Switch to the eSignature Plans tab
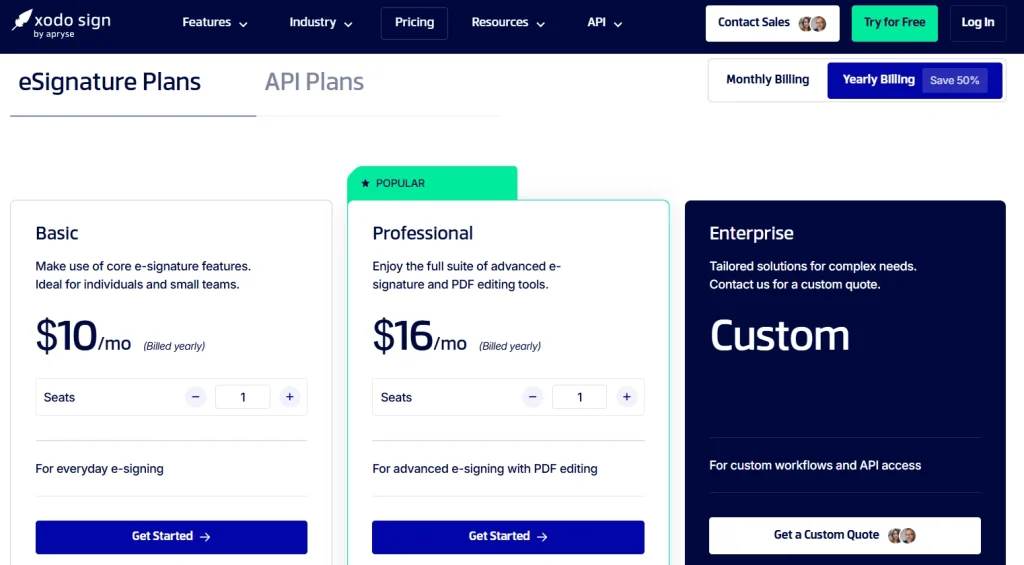The height and width of the screenshot is (565, 1024). click(x=110, y=82)
